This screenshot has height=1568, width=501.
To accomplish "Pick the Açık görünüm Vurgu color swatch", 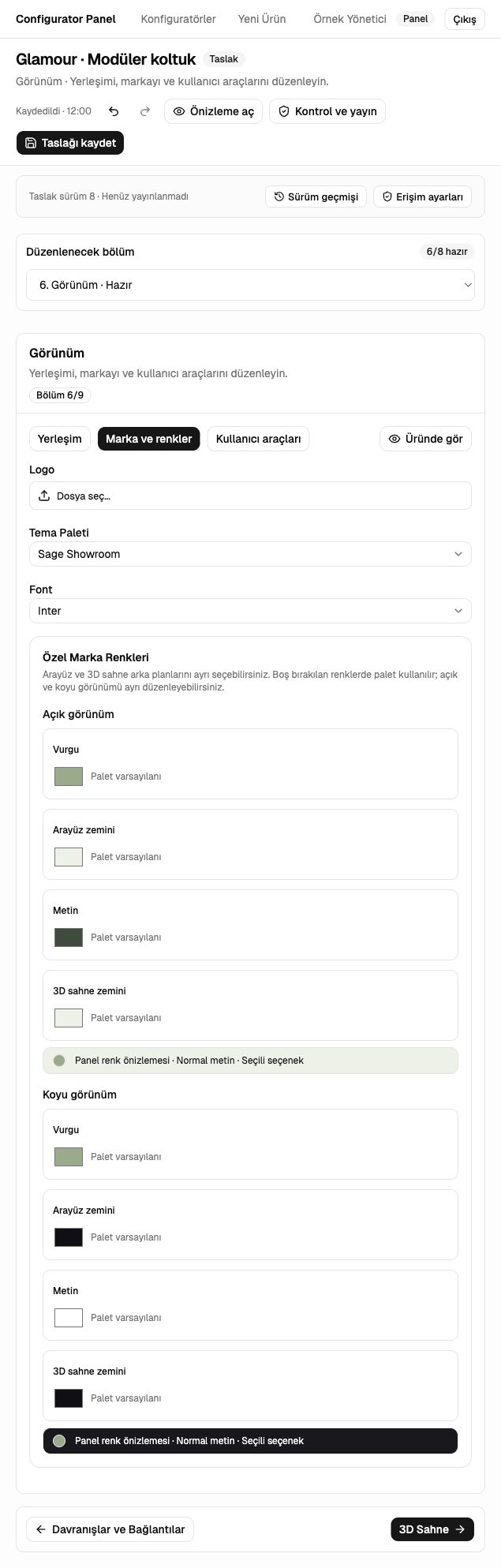I will [x=69, y=777].
